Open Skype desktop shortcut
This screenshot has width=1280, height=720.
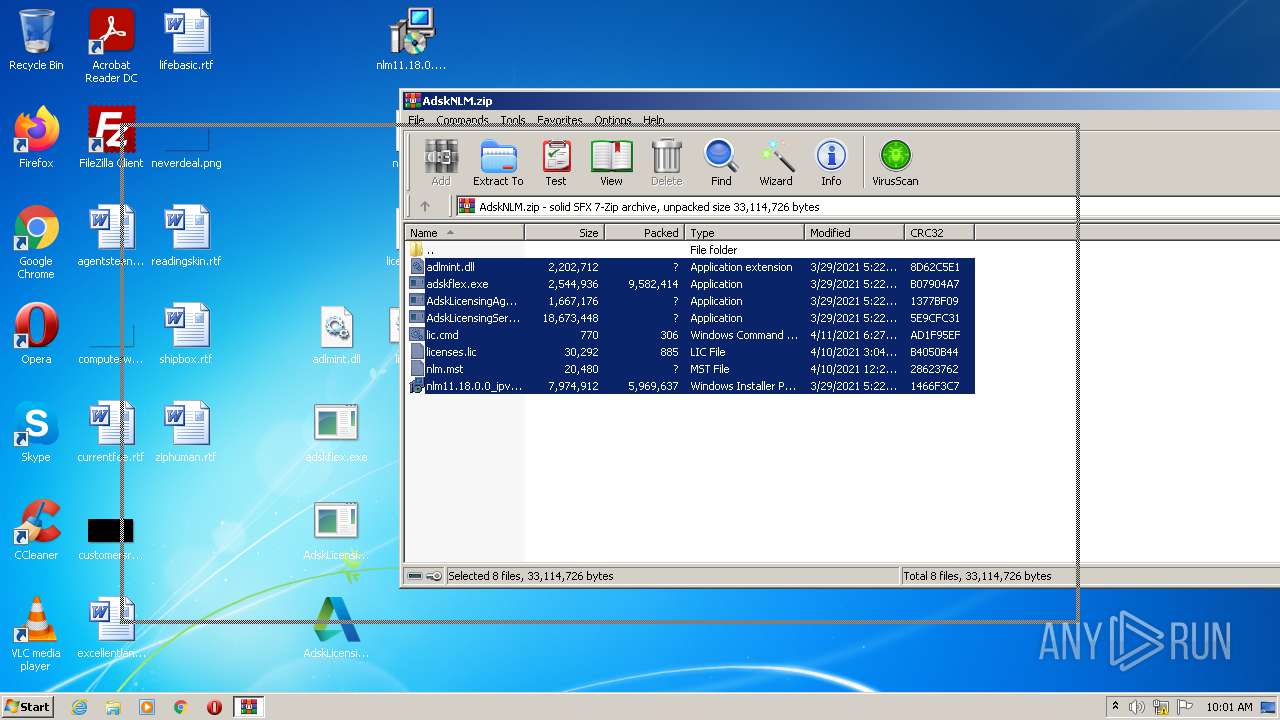click(x=36, y=432)
